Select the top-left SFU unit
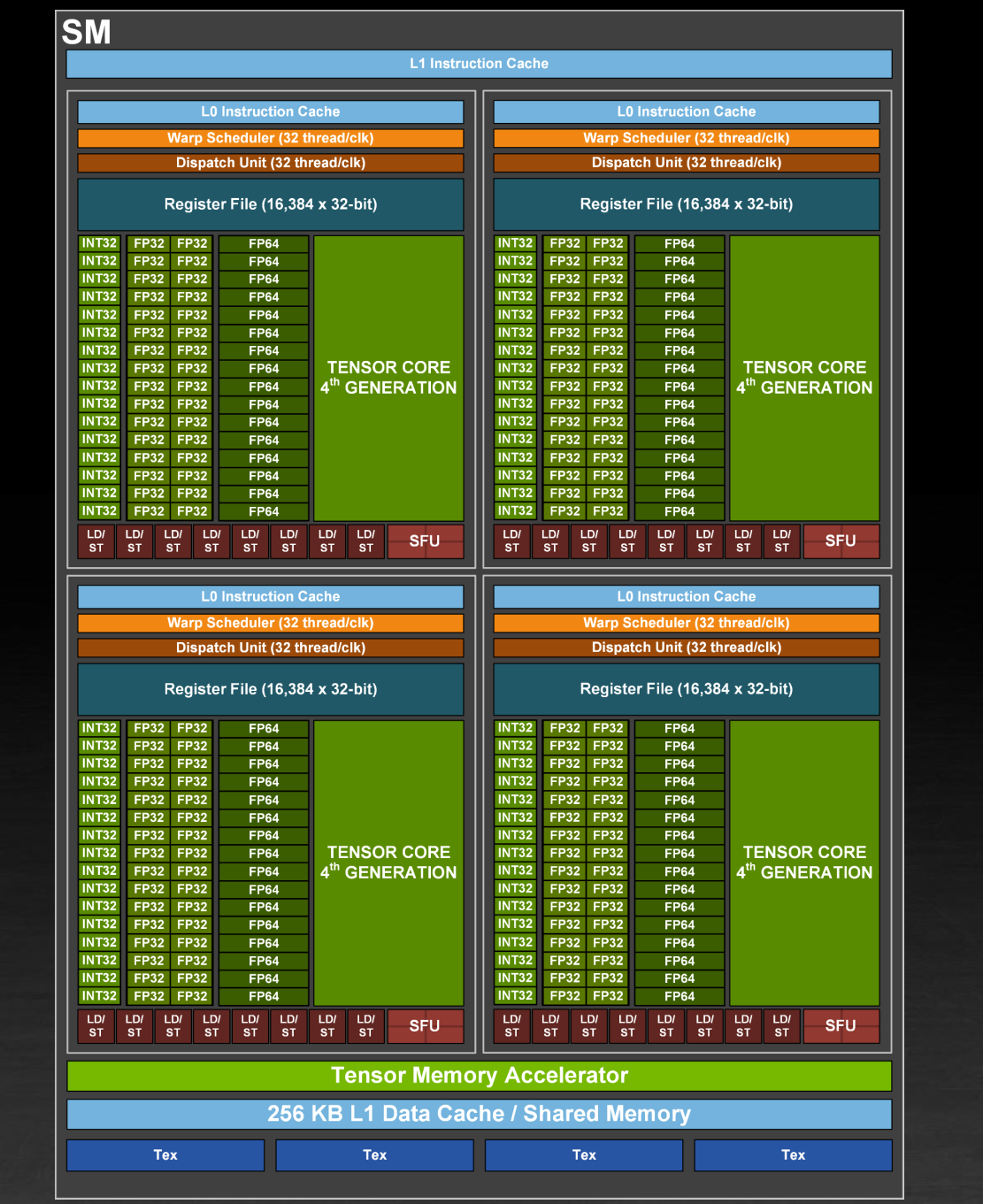Viewport: 983px width, 1204px height. (x=426, y=541)
